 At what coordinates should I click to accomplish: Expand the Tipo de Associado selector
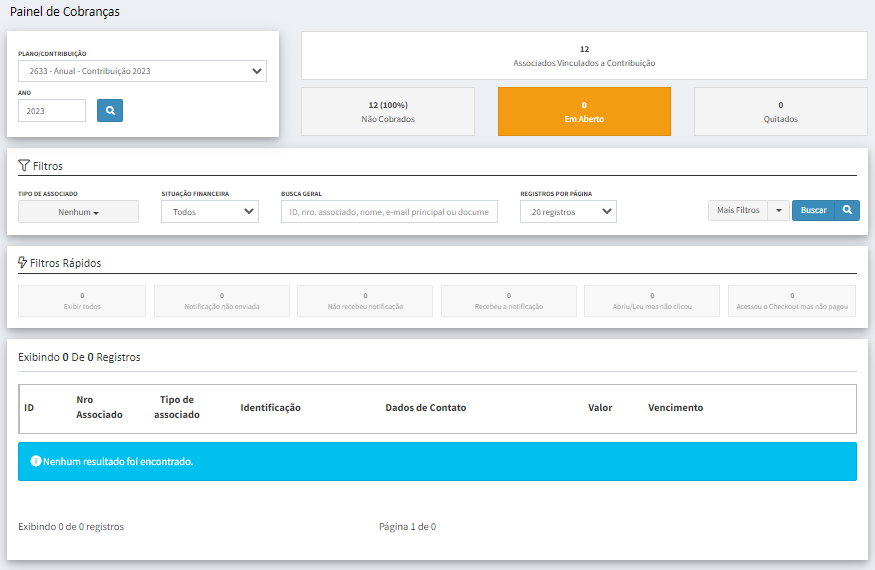[x=78, y=212]
